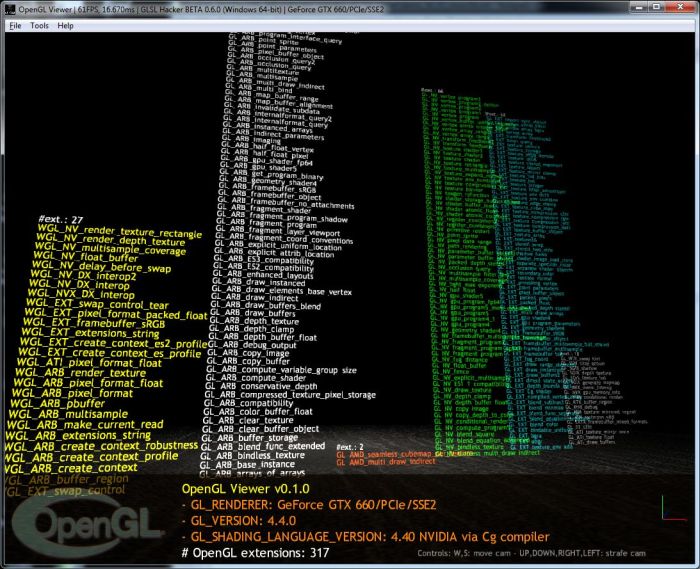The image size is (700, 569).
Task: Select WGL_EXT_swap_control_tear text
Action: point(97,304)
